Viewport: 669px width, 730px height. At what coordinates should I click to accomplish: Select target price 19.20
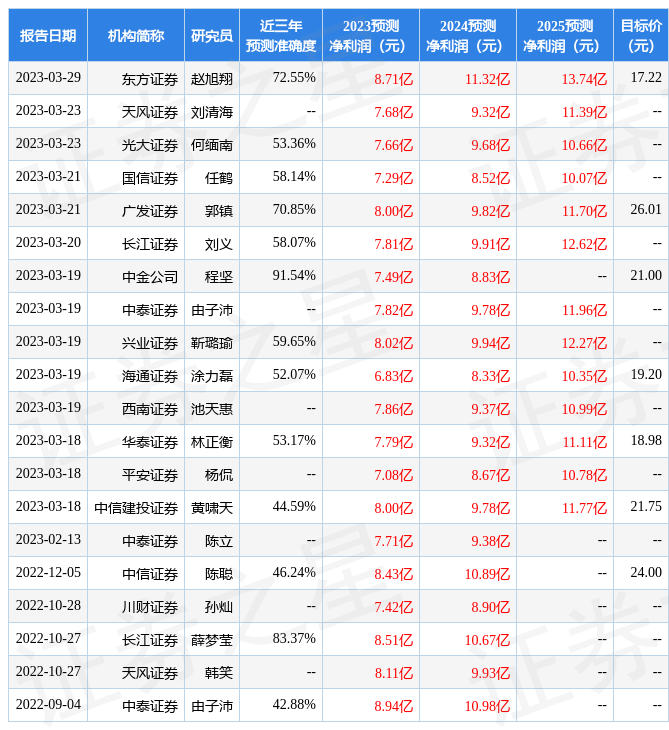pos(646,374)
